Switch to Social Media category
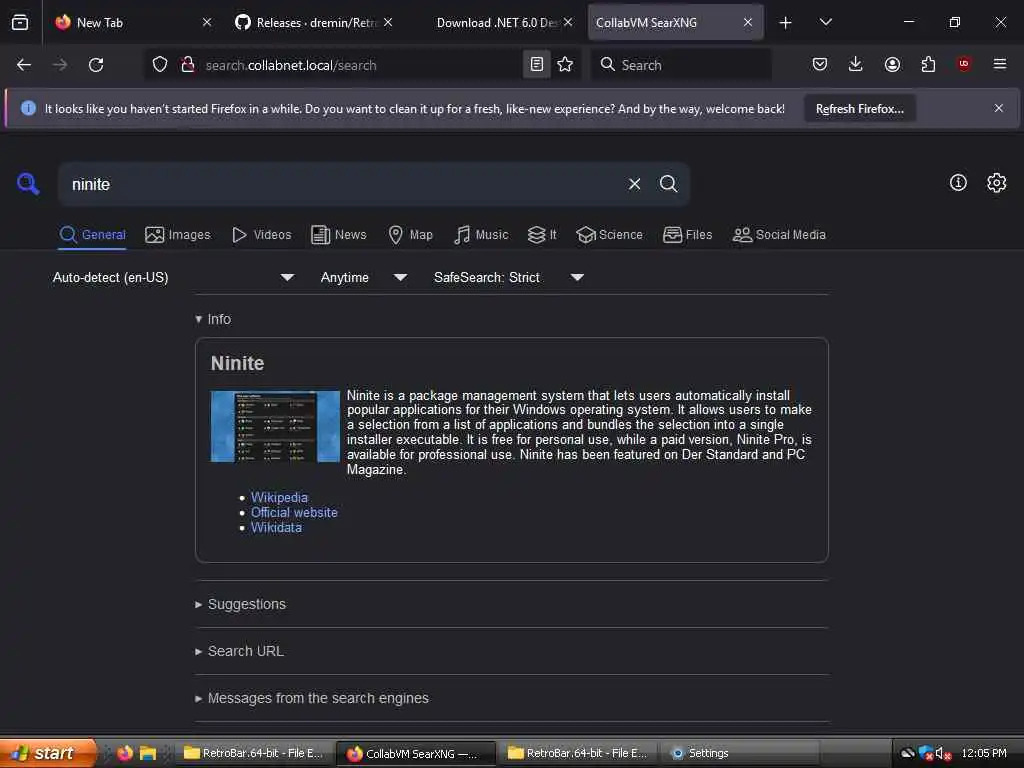The width and height of the screenshot is (1024, 768). click(779, 235)
